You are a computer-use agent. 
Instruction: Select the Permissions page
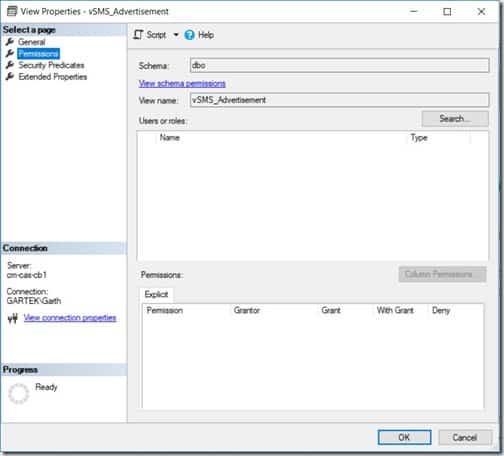38,53
